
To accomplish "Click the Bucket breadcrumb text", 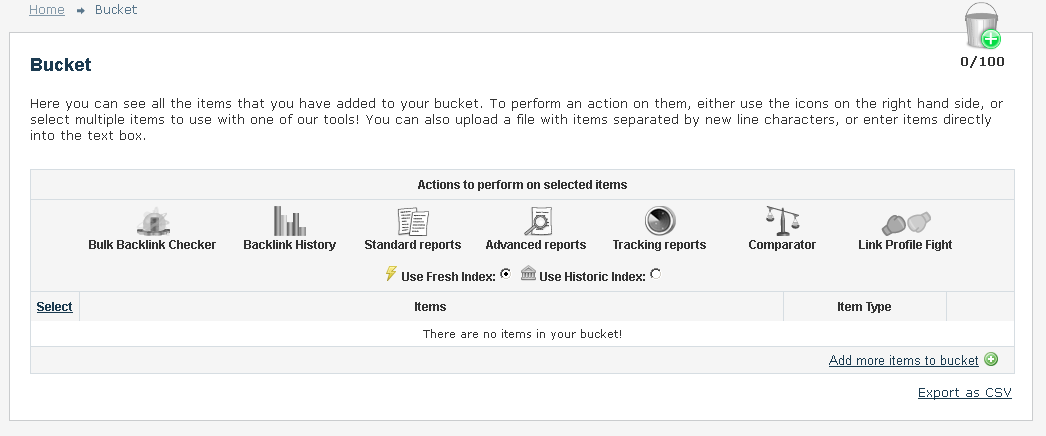I will tap(116, 9).
